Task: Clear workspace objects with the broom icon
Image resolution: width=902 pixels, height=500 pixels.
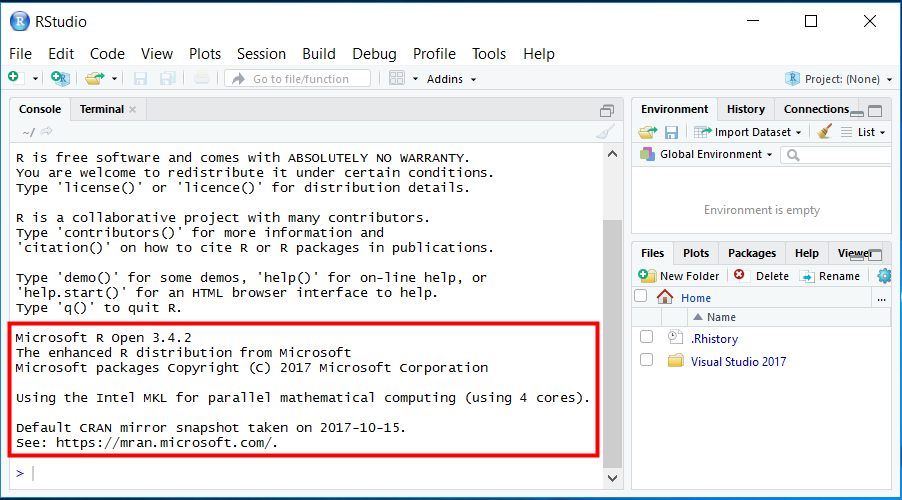Action: pos(824,132)
